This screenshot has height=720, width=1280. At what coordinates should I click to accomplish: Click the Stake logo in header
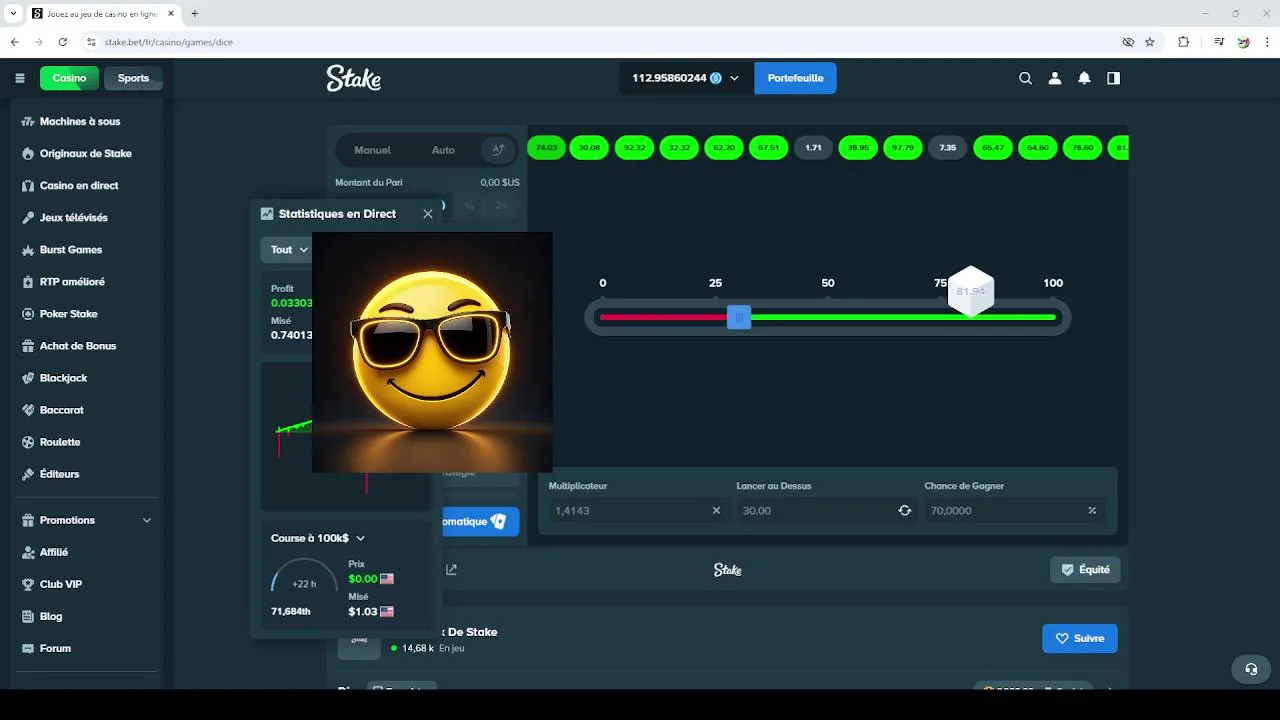354,78
